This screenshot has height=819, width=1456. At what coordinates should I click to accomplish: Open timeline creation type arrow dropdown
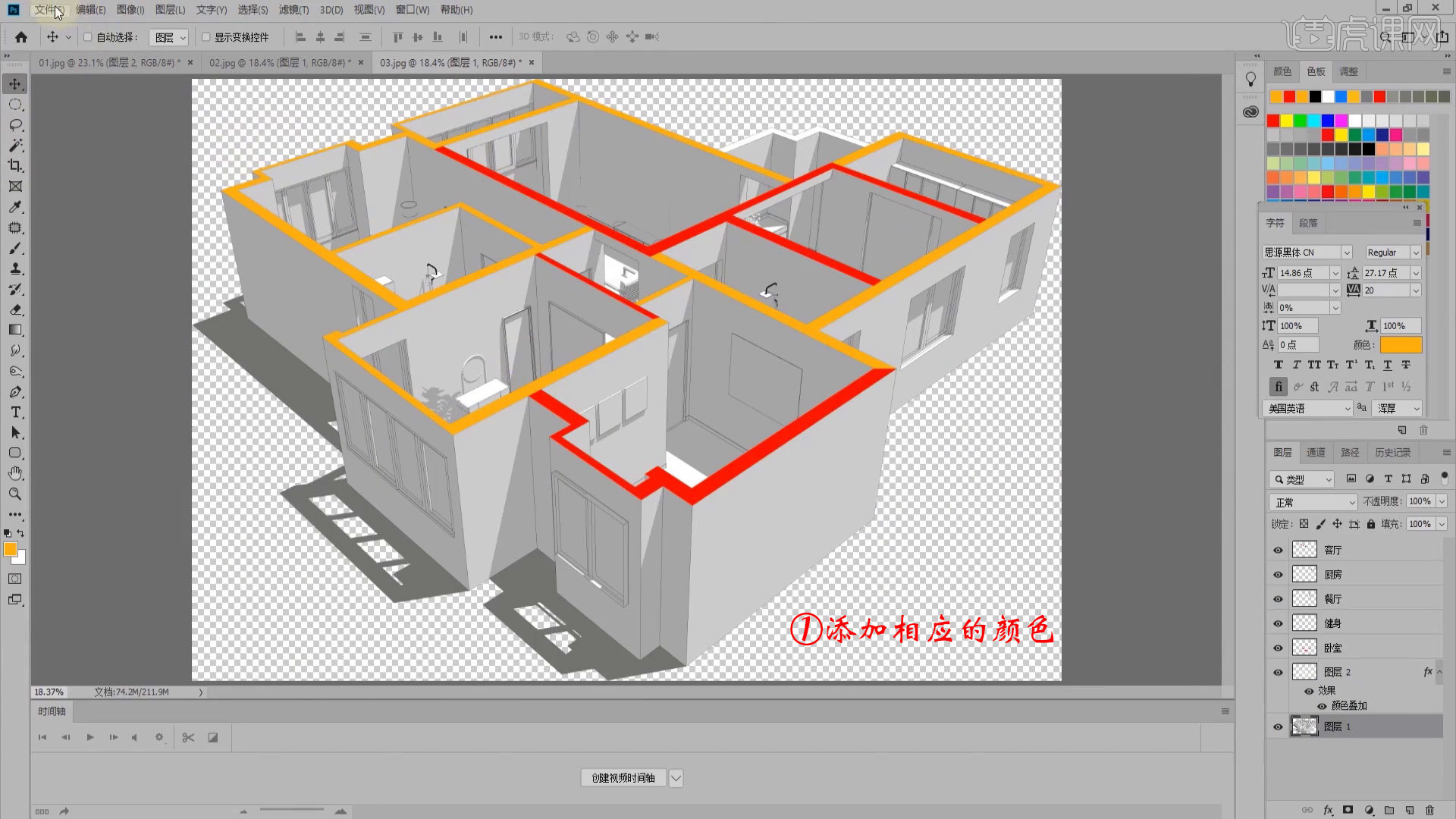click(x=676, y=778)
